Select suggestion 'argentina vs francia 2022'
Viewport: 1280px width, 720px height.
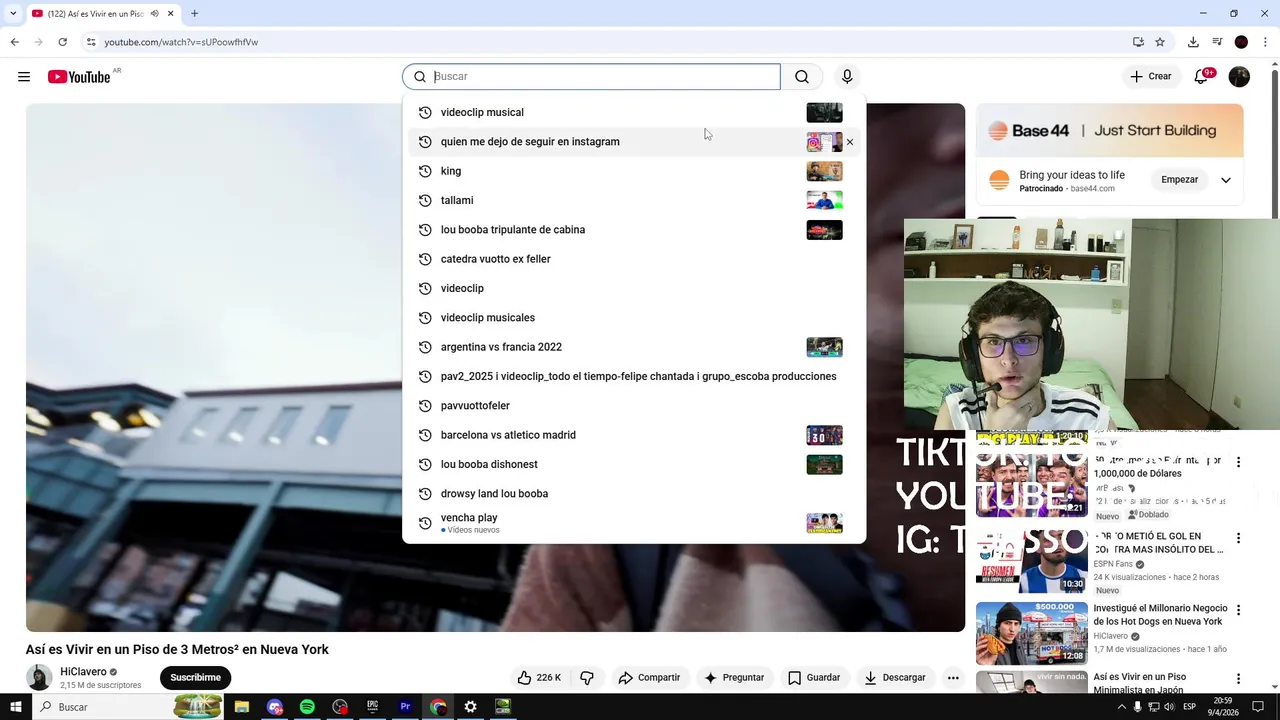tap(634, 347)
